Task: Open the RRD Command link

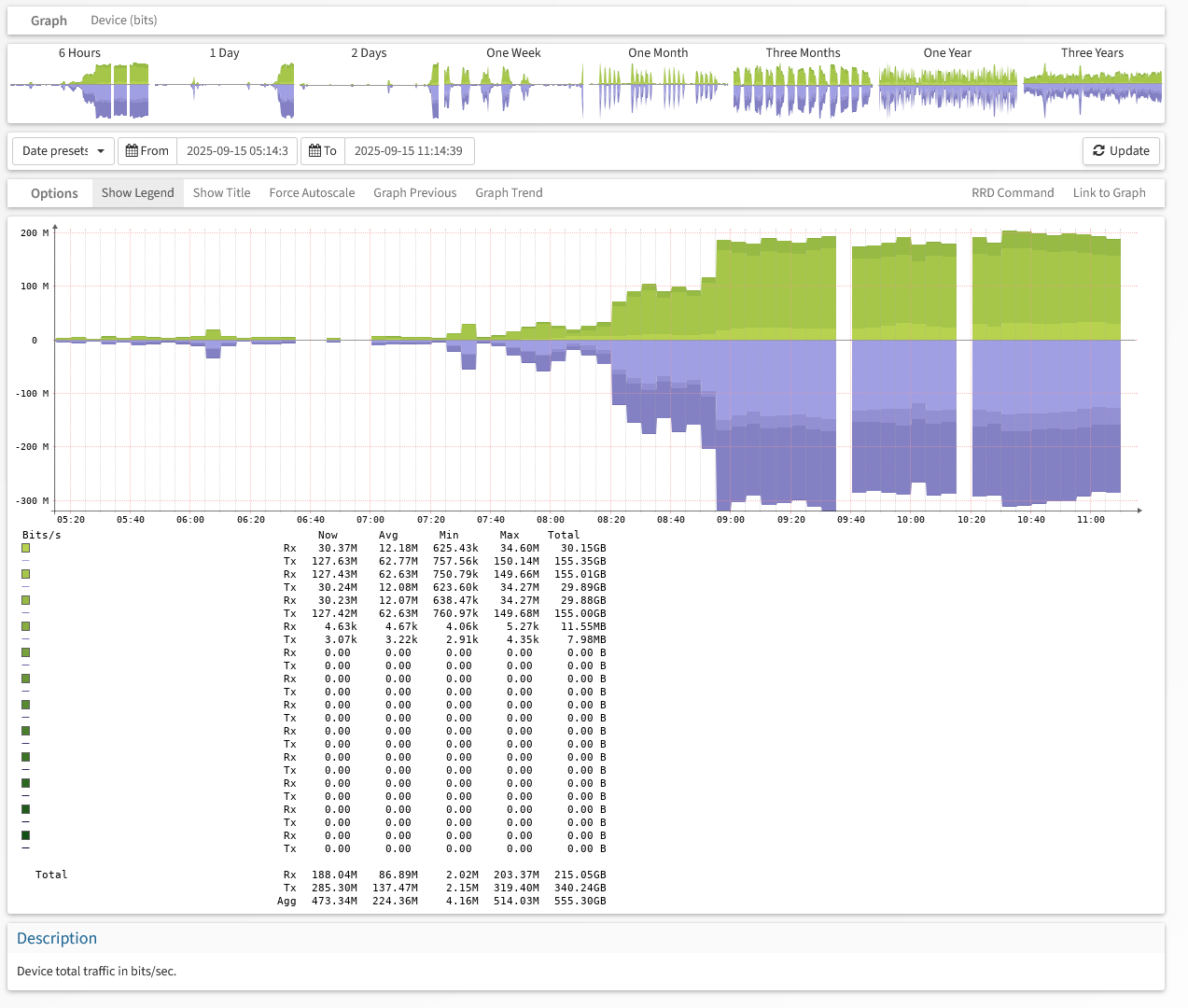Action: (x=1013, y=193)
